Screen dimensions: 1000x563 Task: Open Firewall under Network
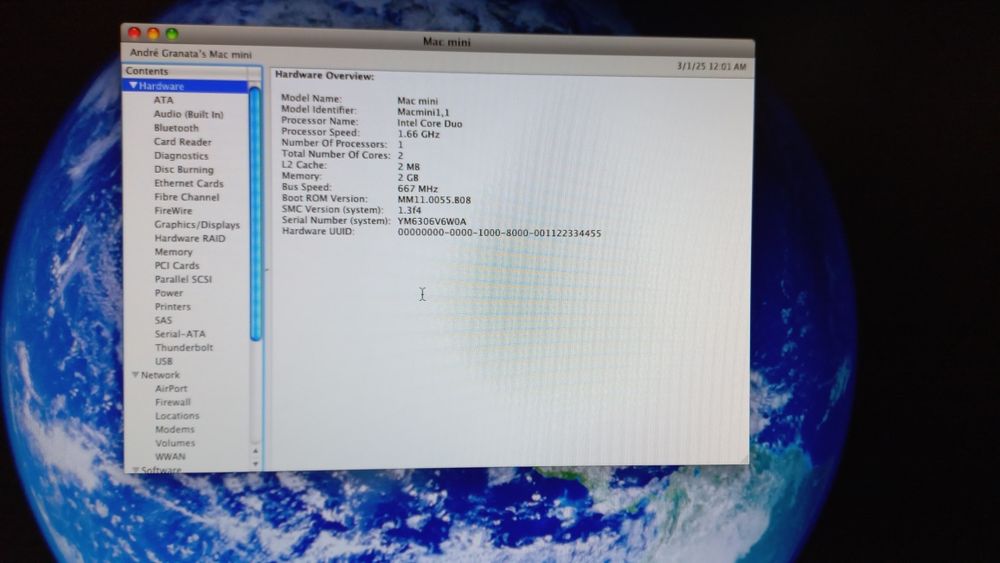(x=173, y=402)
